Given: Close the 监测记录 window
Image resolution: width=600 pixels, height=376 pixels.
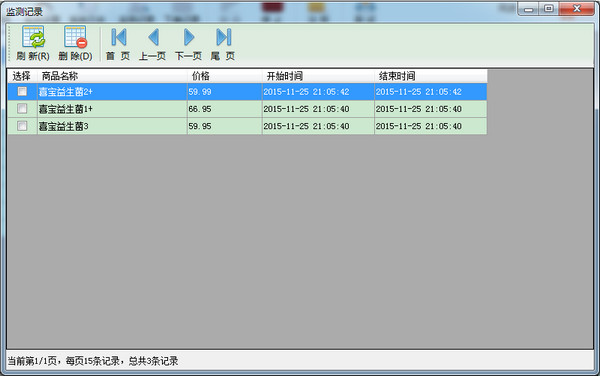Looking at the screenshot, I should tap(577, 9).
